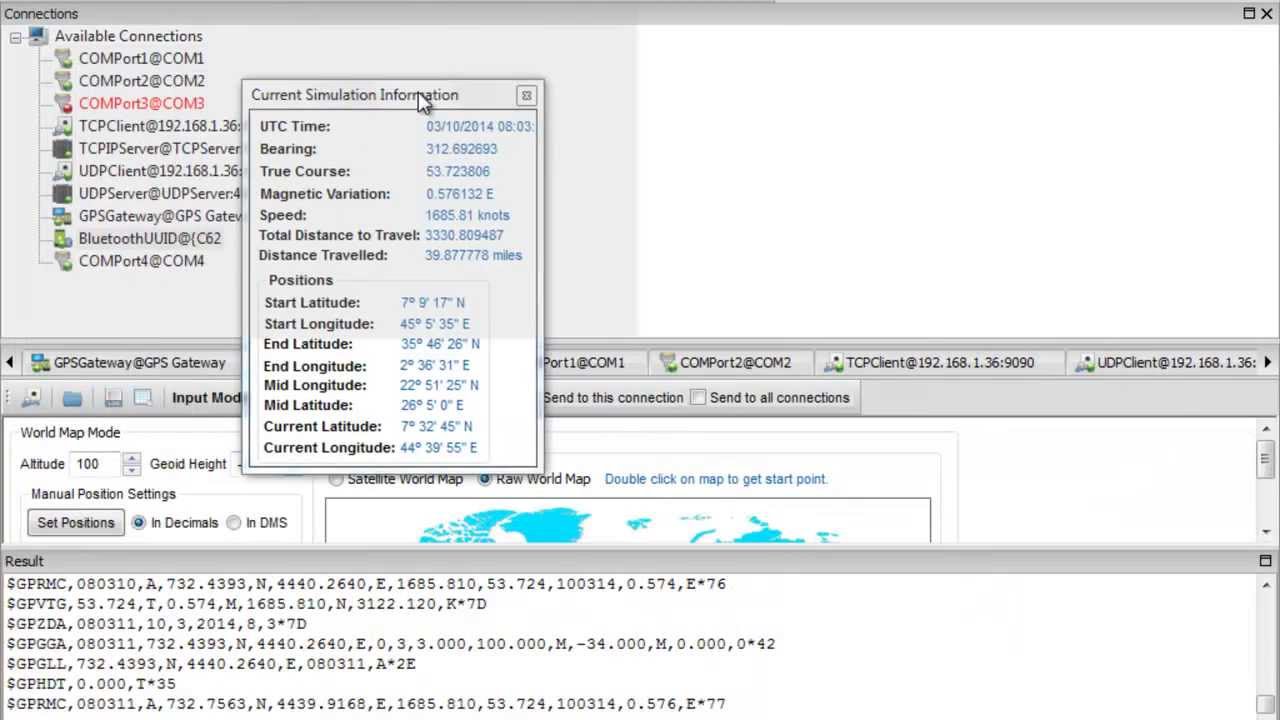Click the UDPClient tab icon
1280x720 pixels.
1084,362
